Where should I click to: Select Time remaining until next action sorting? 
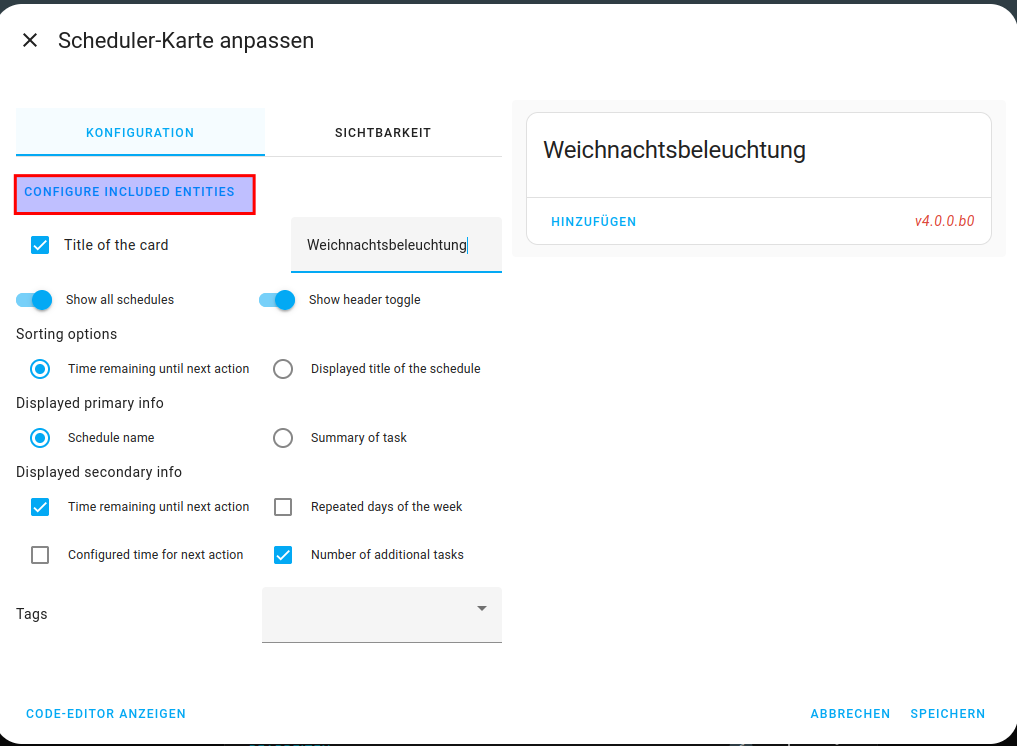tap(40, 369)
